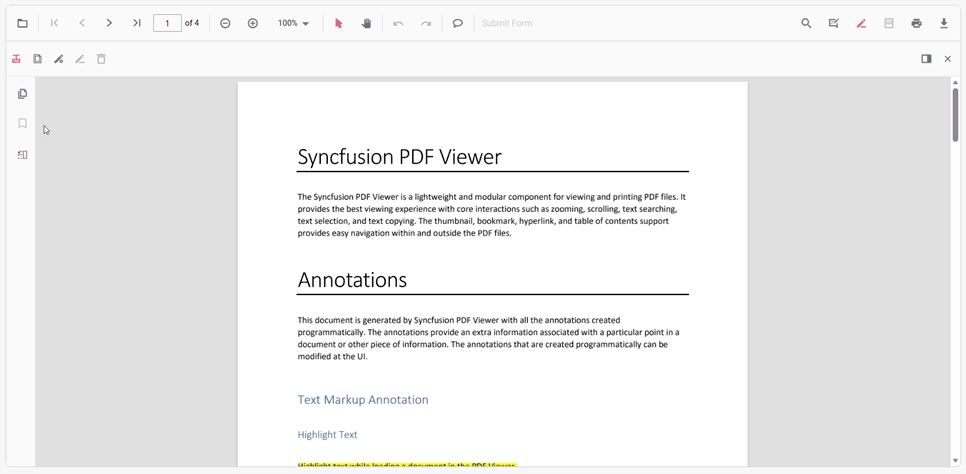
Task: Expand the comments side panel
Action: [926, 59]
